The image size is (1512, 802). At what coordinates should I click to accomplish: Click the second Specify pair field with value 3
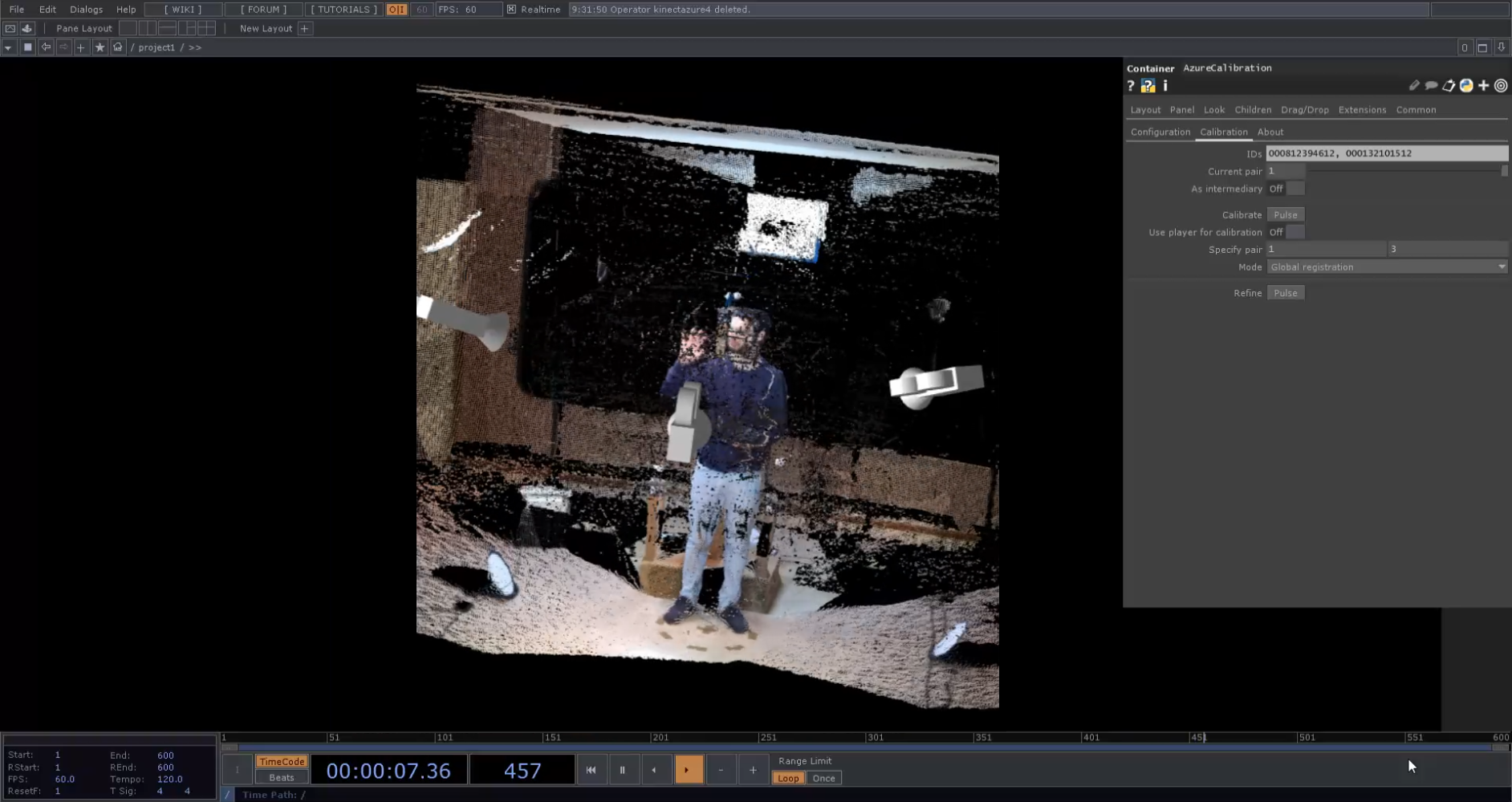pyautogui.click(x=1448, y=250)
